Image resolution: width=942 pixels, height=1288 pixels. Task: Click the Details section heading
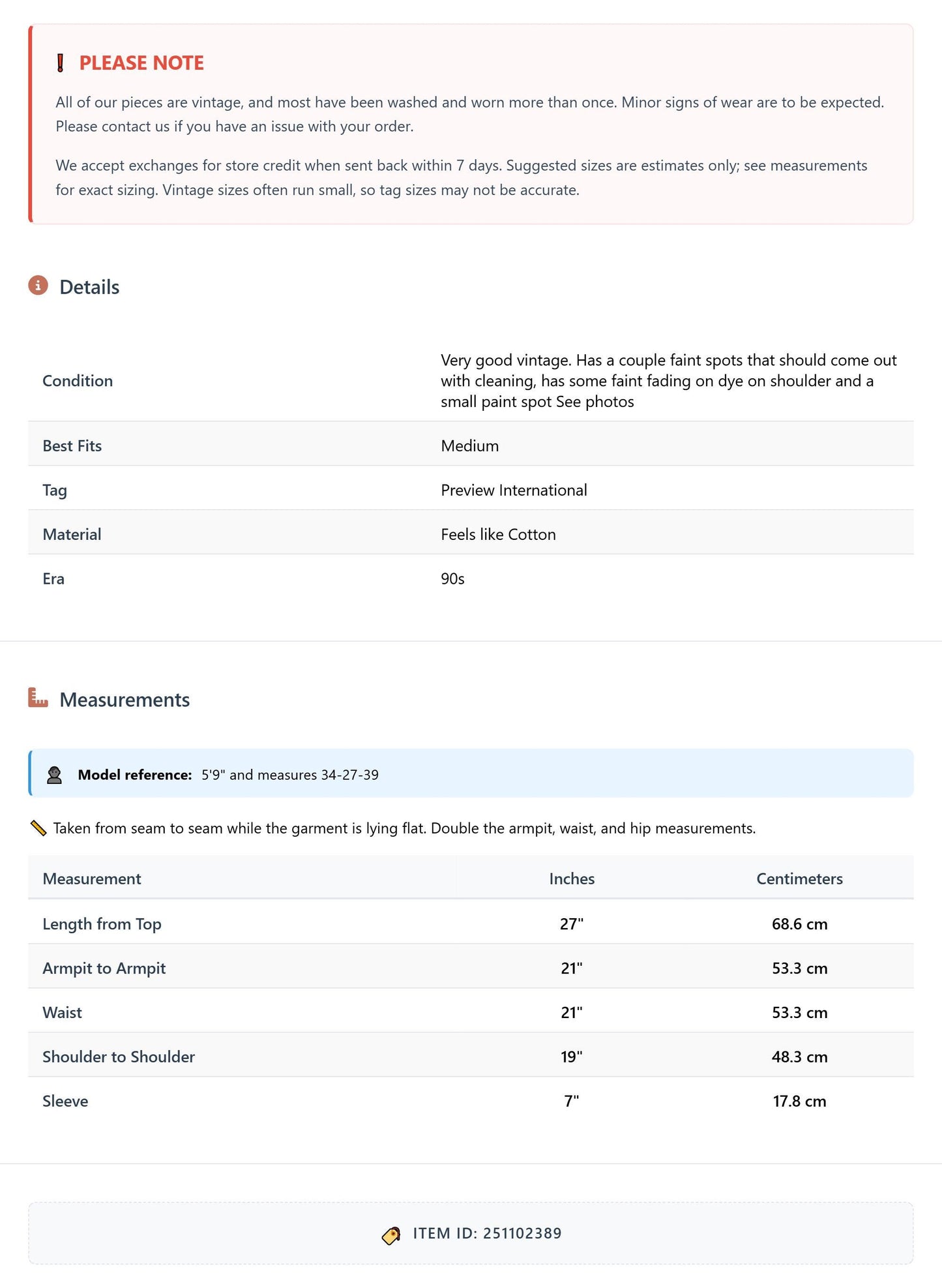(89, 287)
